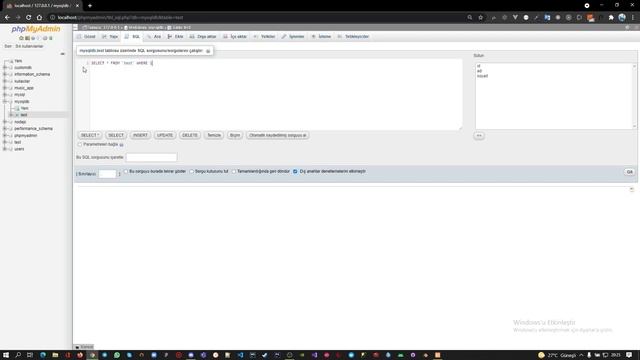The width and height of the screenshot is (640, 360).
Task: Click the hide navigation panel icon at top left of the main area
Action: 75,27
